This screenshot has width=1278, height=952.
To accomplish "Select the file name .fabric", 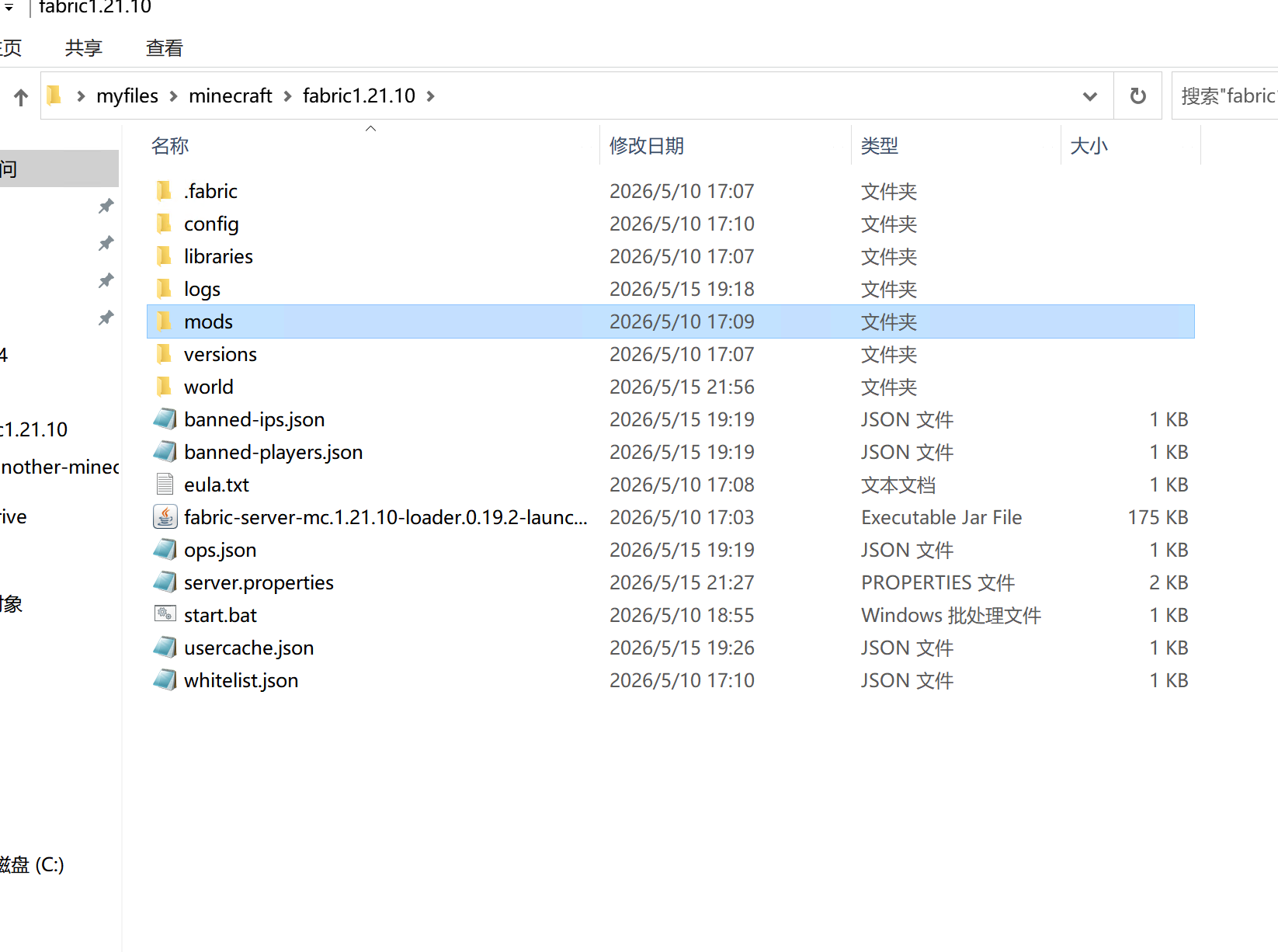I will (210, 191).
